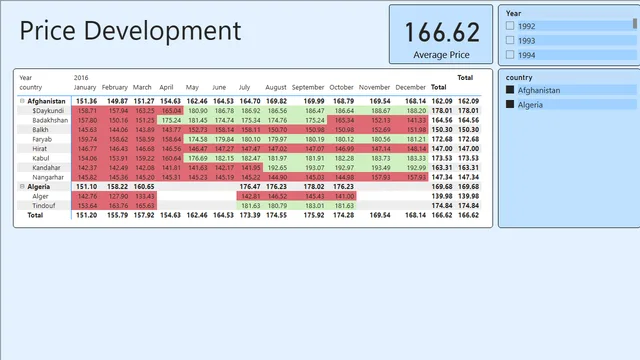Image resolution: width=640 pixels, height=360 pixels.
Task: Collapse the Afghanistan row group
Action: pos(22,101)
